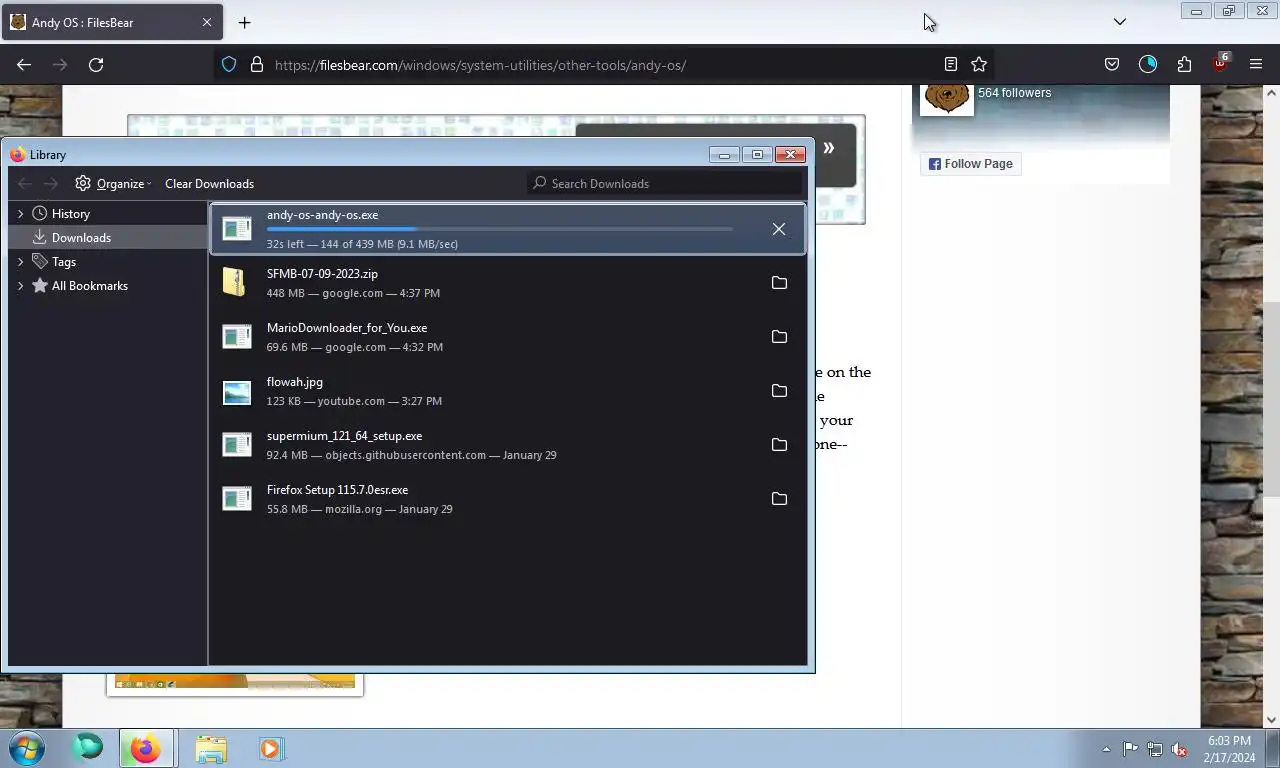
Task: Click the SFMB zip archive icon
Action: 234,283
